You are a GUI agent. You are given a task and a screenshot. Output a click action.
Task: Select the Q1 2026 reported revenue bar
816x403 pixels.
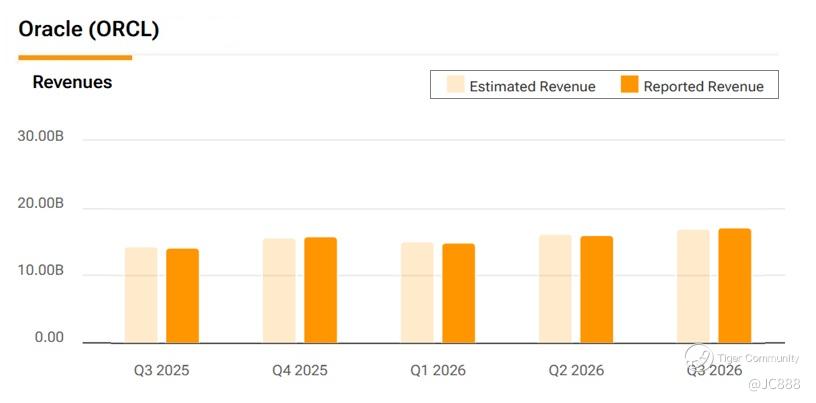tap(459, 293)
